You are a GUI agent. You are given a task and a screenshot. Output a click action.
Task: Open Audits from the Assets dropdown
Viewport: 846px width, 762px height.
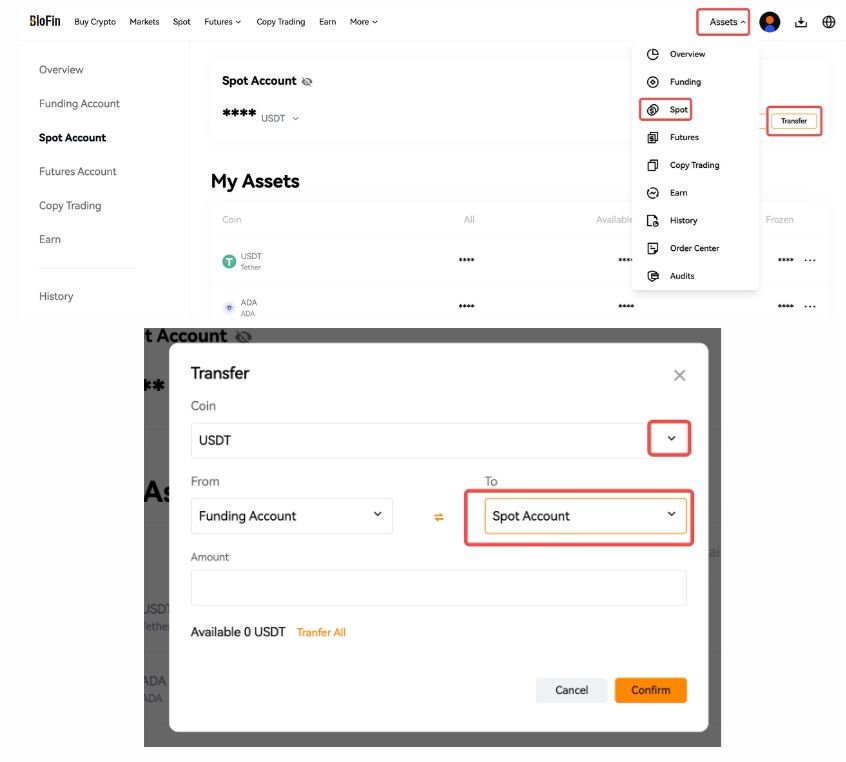tap(682, 276)
